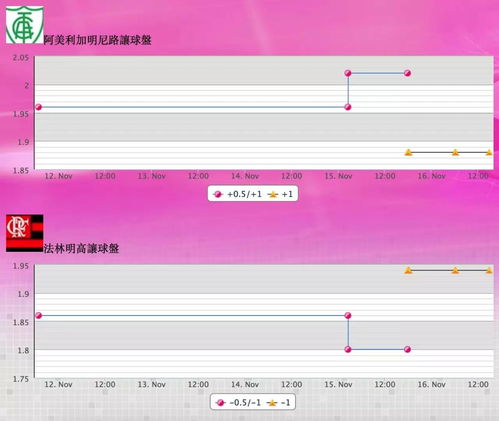Select the 15 Nov pink point at 2.02, top chart
The width and height of the screenshot is (499, 421).
pos(348,73)
